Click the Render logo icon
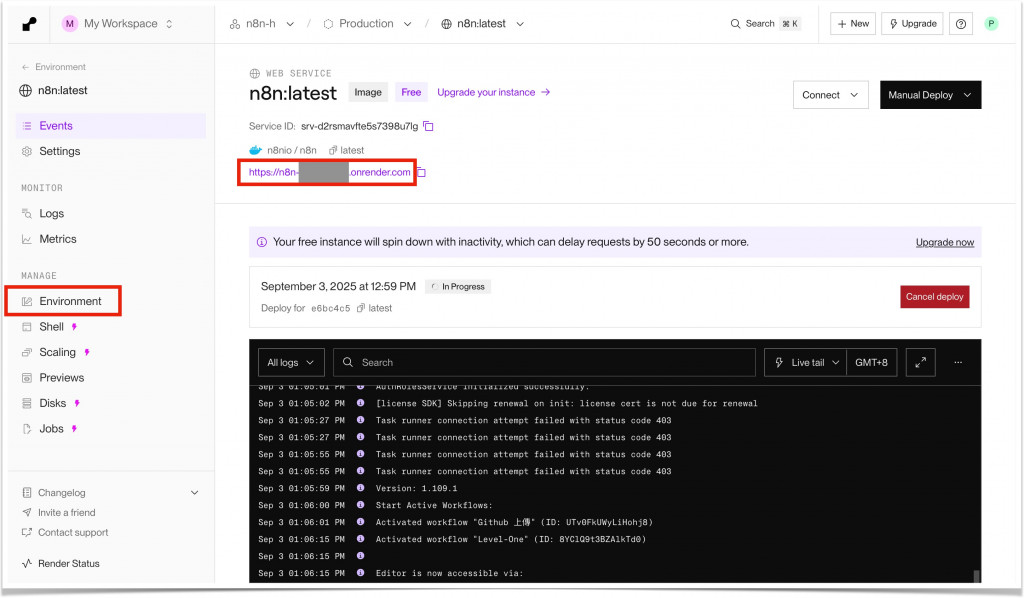Viewport: 1024px width, 598px height. coord(29,24)
